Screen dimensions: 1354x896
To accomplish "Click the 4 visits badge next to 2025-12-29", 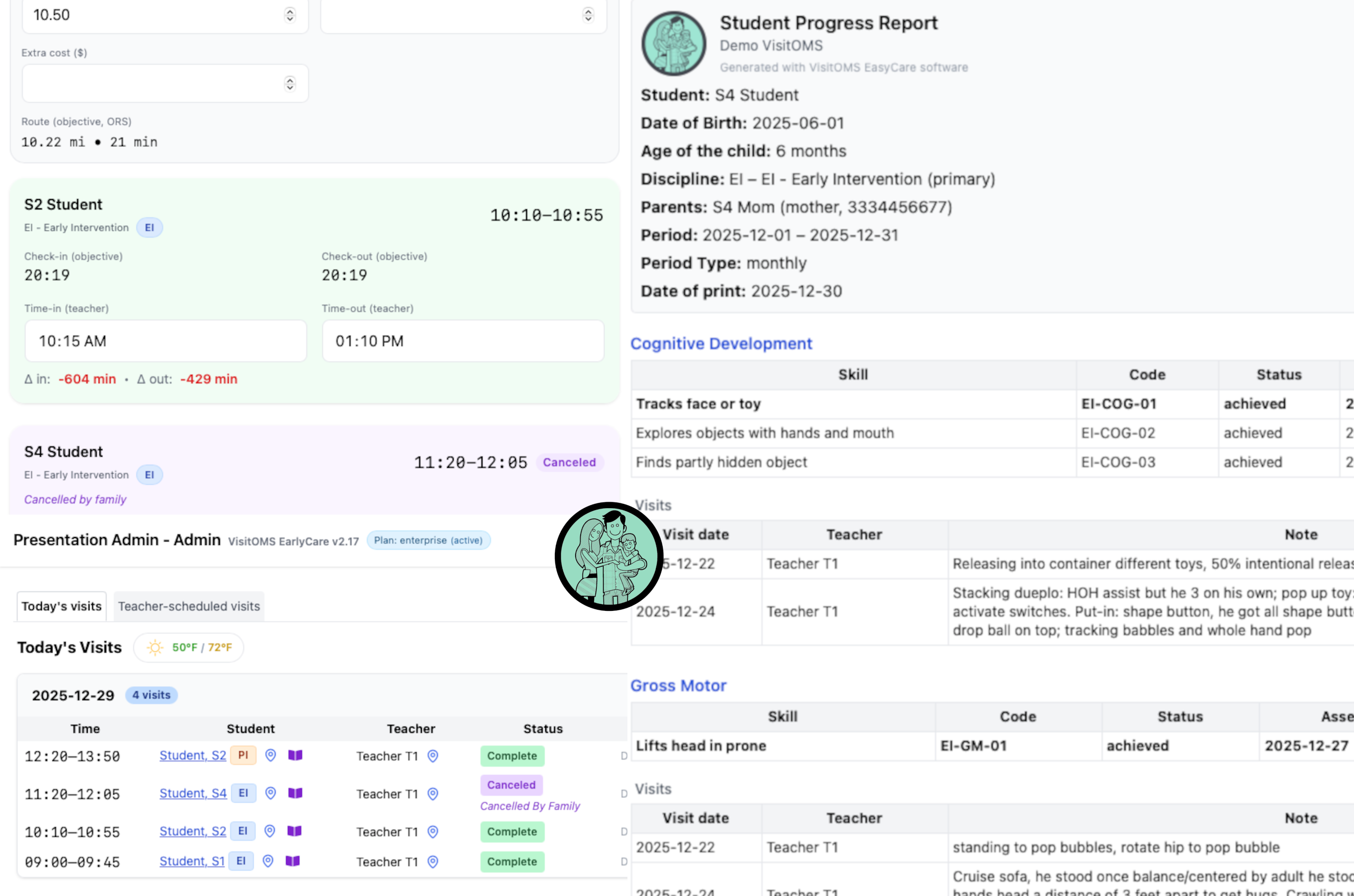I will click(x=151, y=695).
